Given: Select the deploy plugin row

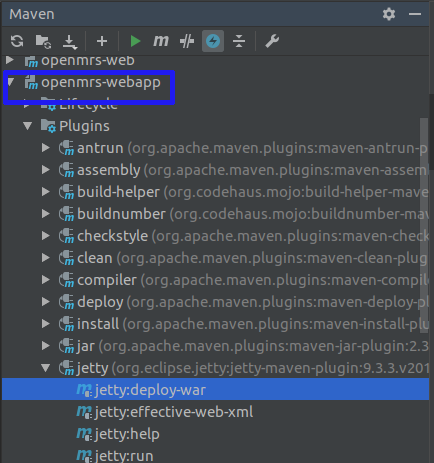Looking at the screenshot, I should (215, 302).
